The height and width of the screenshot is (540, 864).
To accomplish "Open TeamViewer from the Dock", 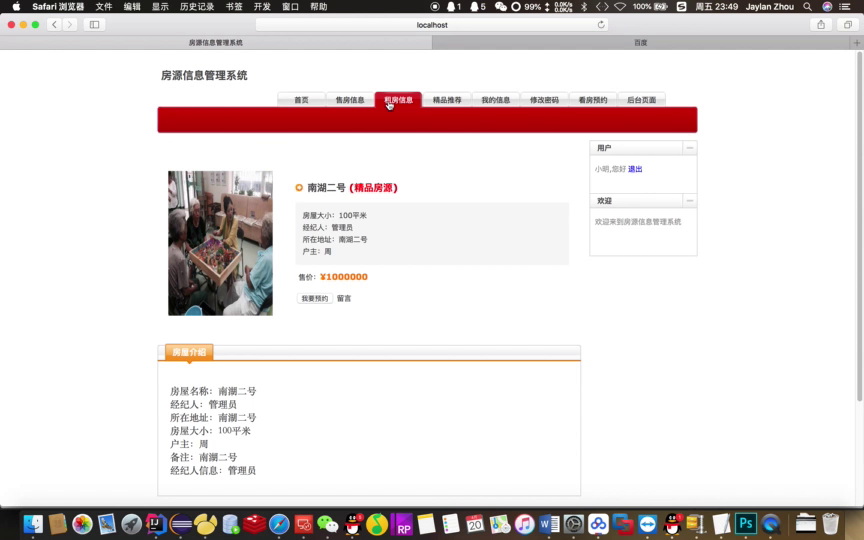I will click(647, 523).
